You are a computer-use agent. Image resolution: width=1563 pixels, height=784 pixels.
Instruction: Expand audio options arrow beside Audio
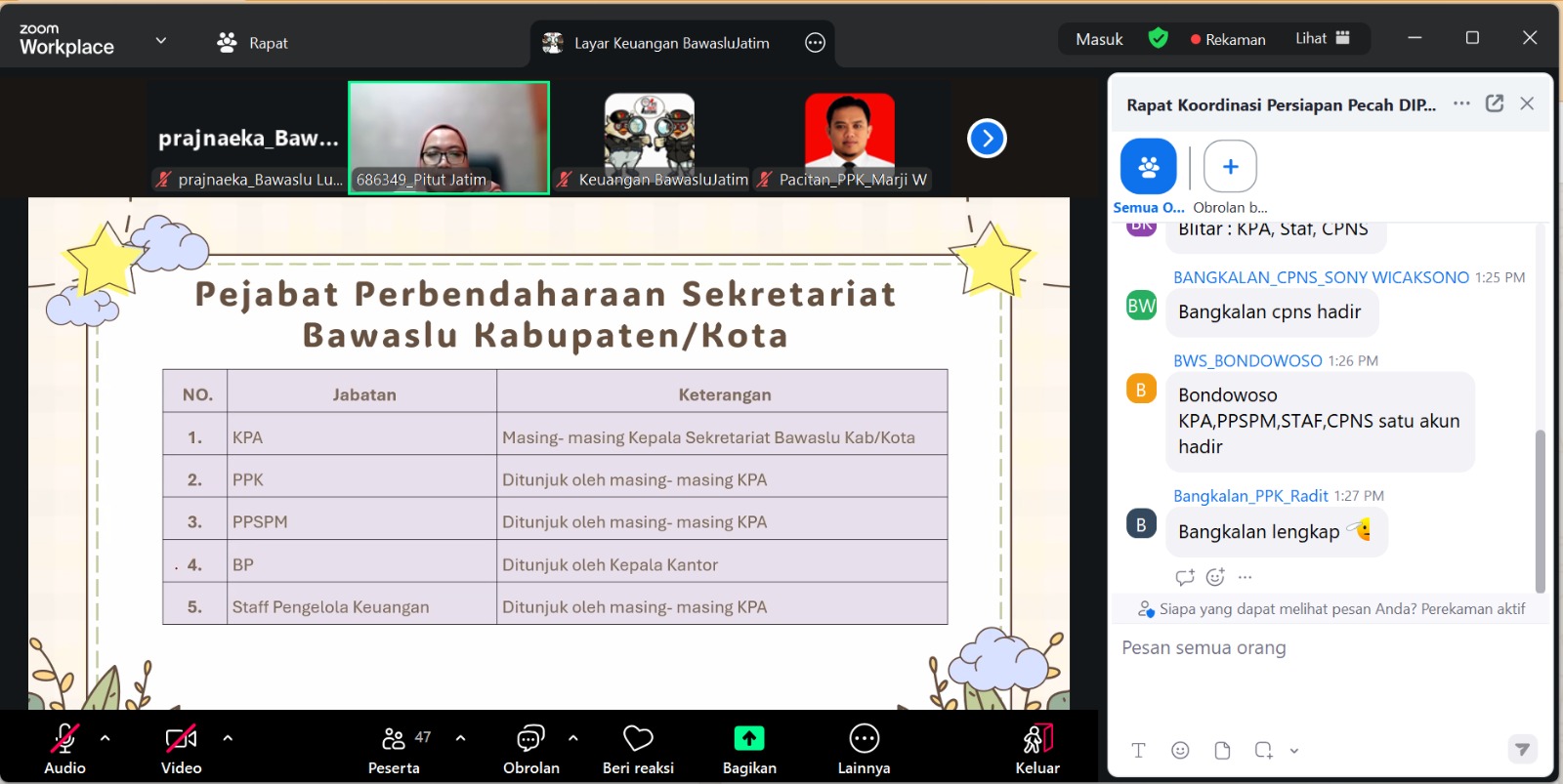point(106,738)
